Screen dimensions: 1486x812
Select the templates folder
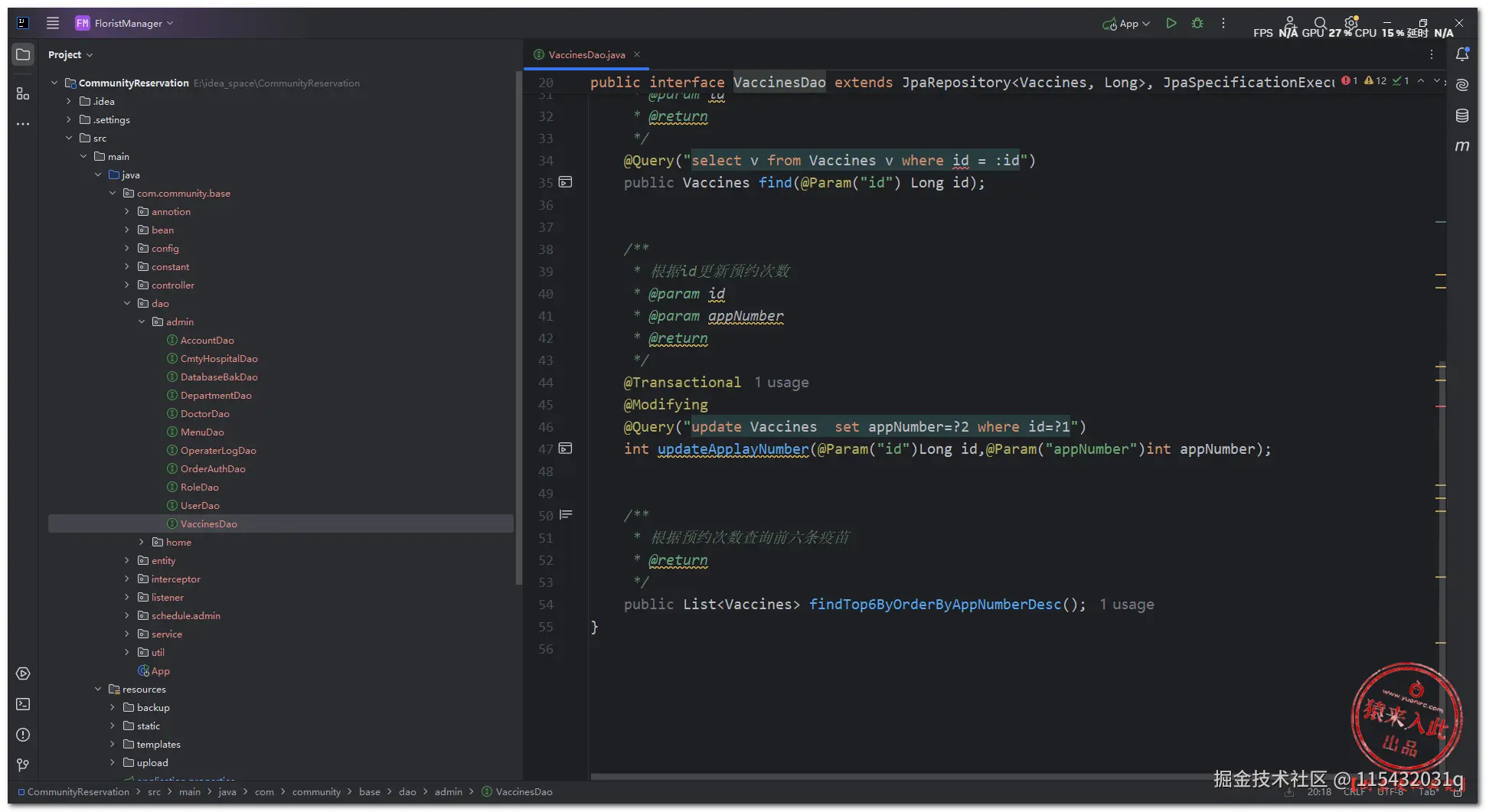(x=158, y=744)
